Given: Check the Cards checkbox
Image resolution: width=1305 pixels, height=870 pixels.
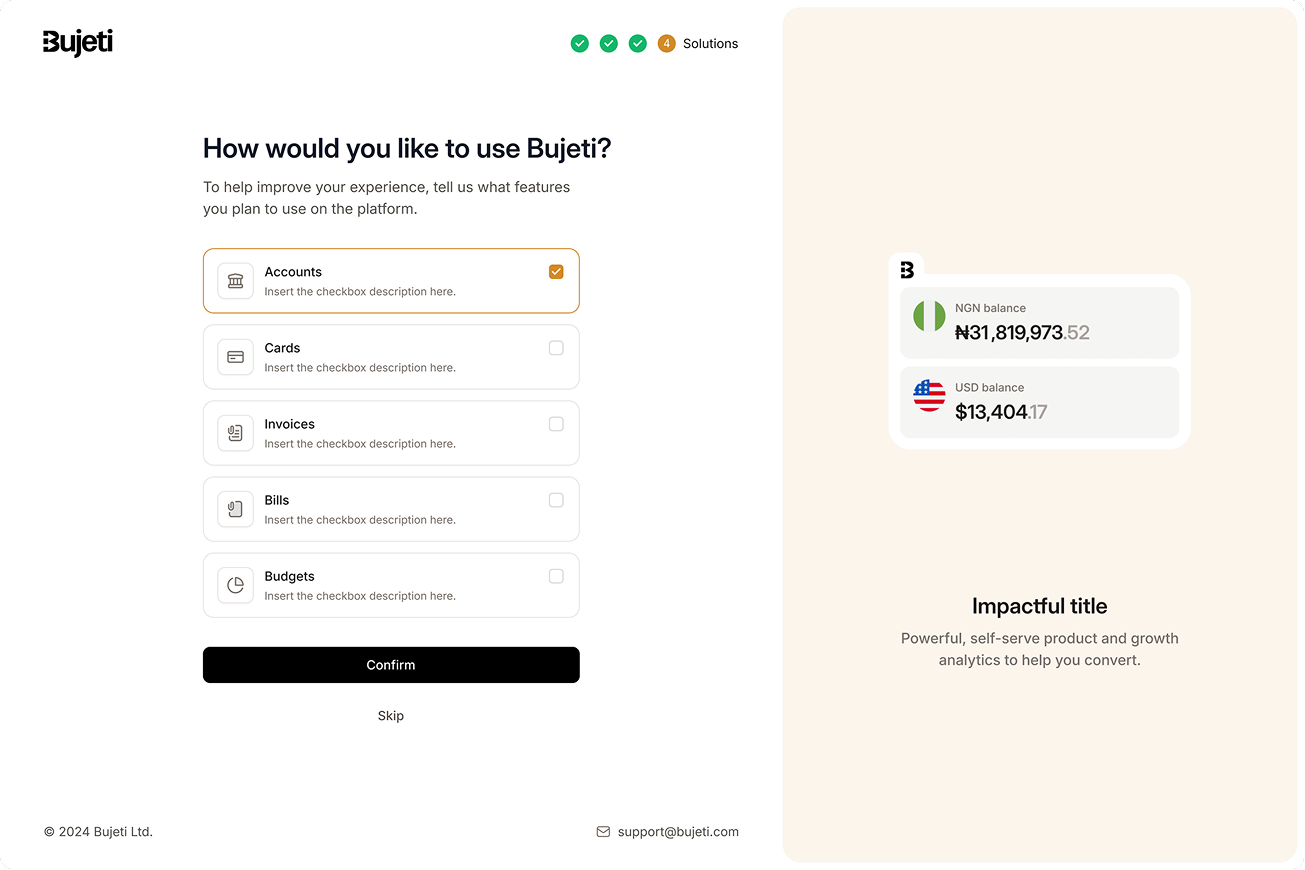Looking at the screenshot, I should click(556, 348).
